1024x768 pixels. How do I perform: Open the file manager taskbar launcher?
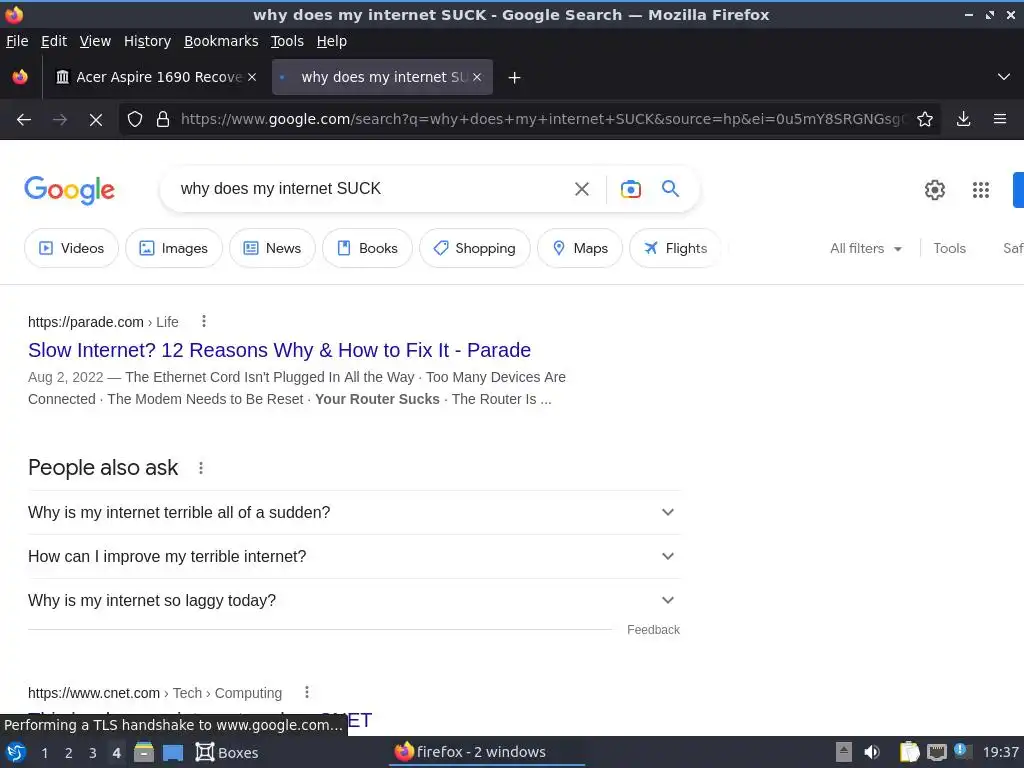click(144, 752)
